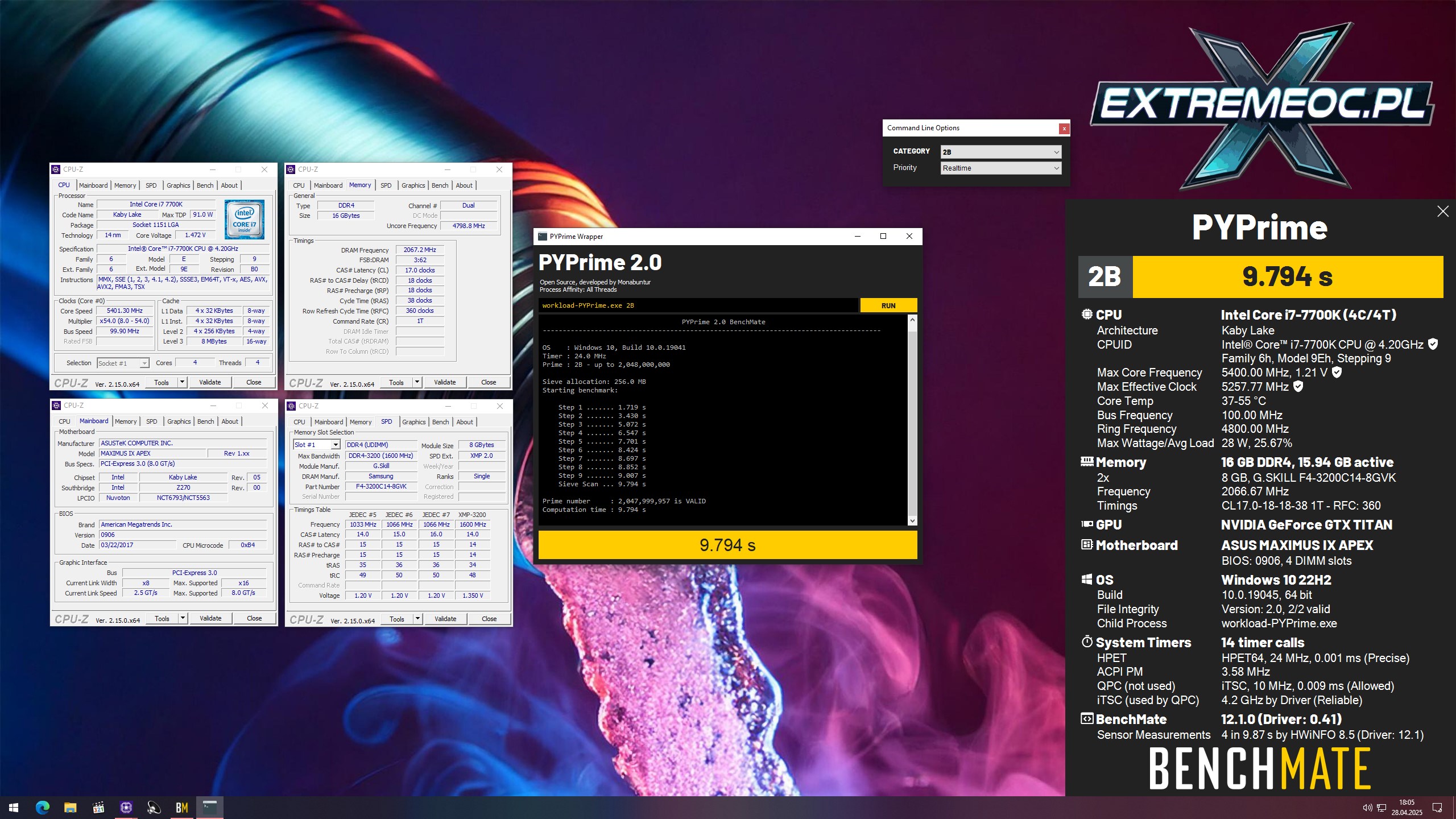Click the DRAM Frequency value 2067.2 MHz
Screen dimensions: 1456x819
click(420, 250)
